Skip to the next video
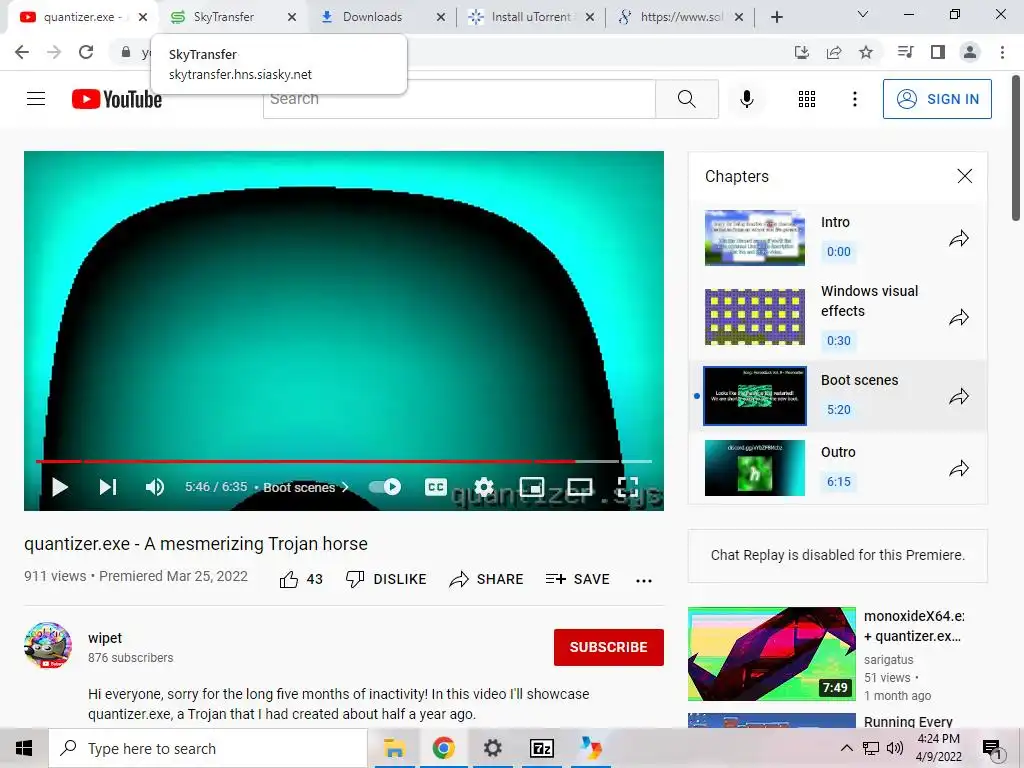The height and width of the screenshot is (768, 1024). pos(108,487)
